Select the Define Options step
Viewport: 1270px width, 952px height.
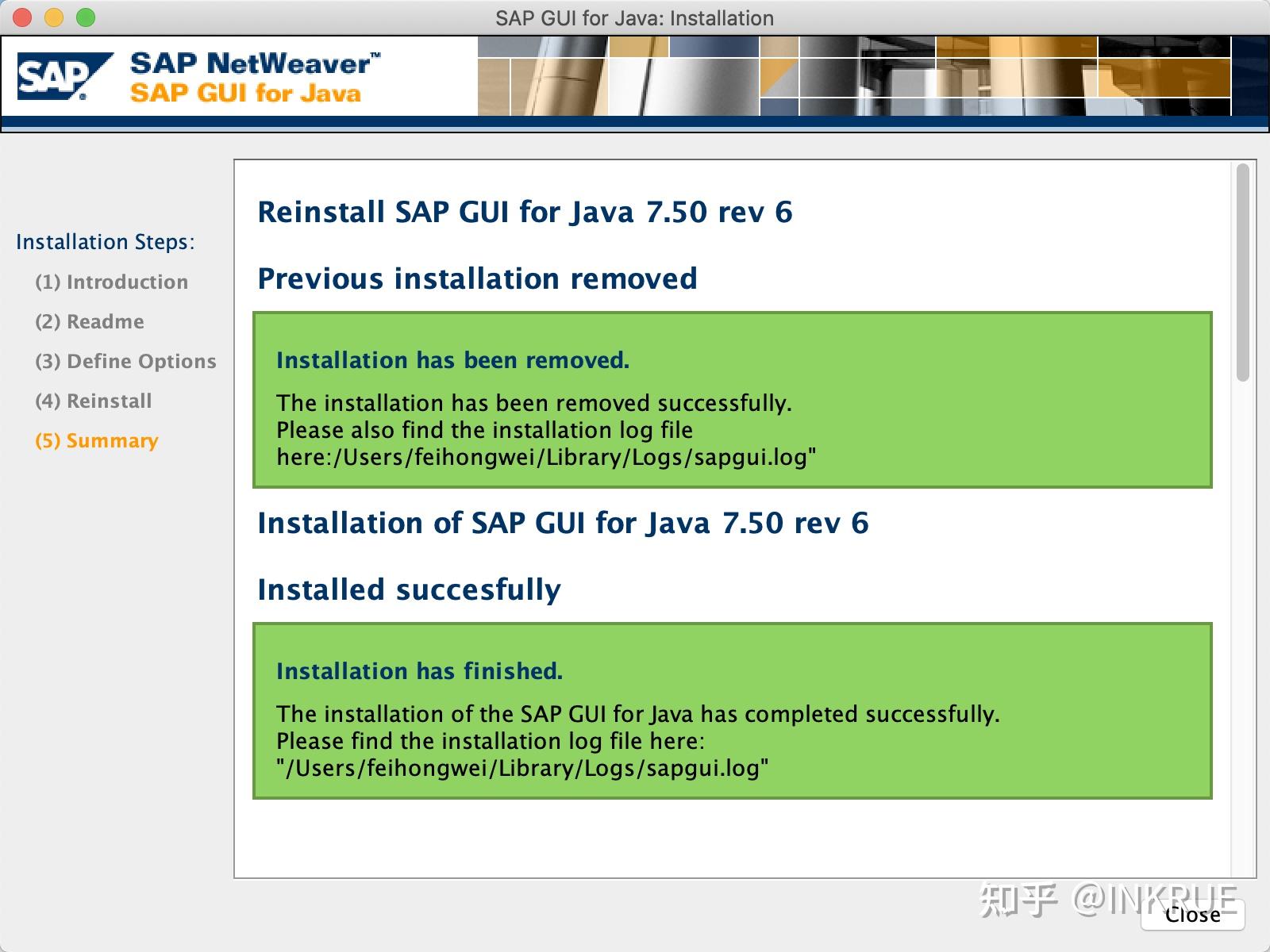click(x=125, y=361)
